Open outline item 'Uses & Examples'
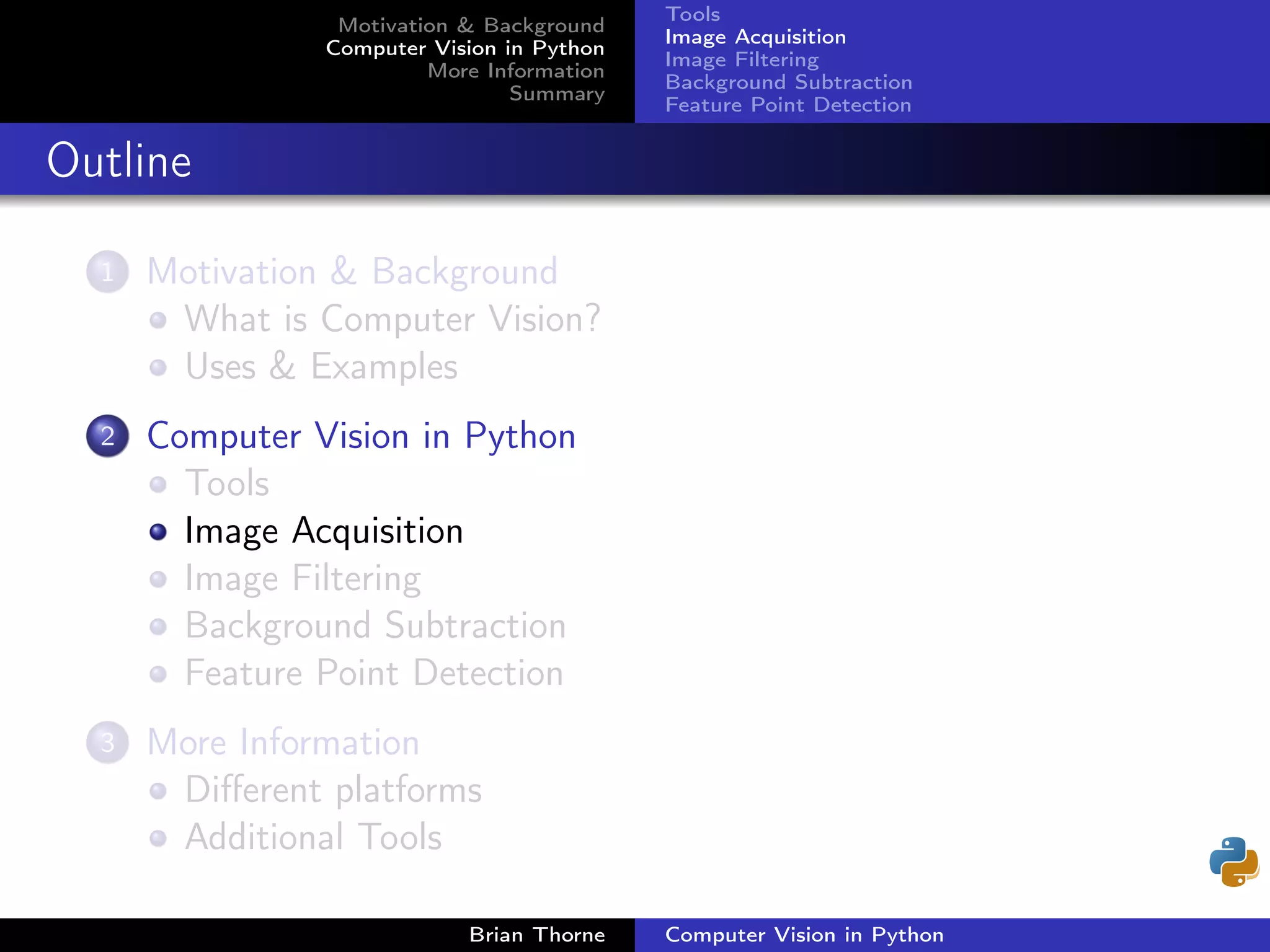This screenshot has width=1270, height=952. 321,366
